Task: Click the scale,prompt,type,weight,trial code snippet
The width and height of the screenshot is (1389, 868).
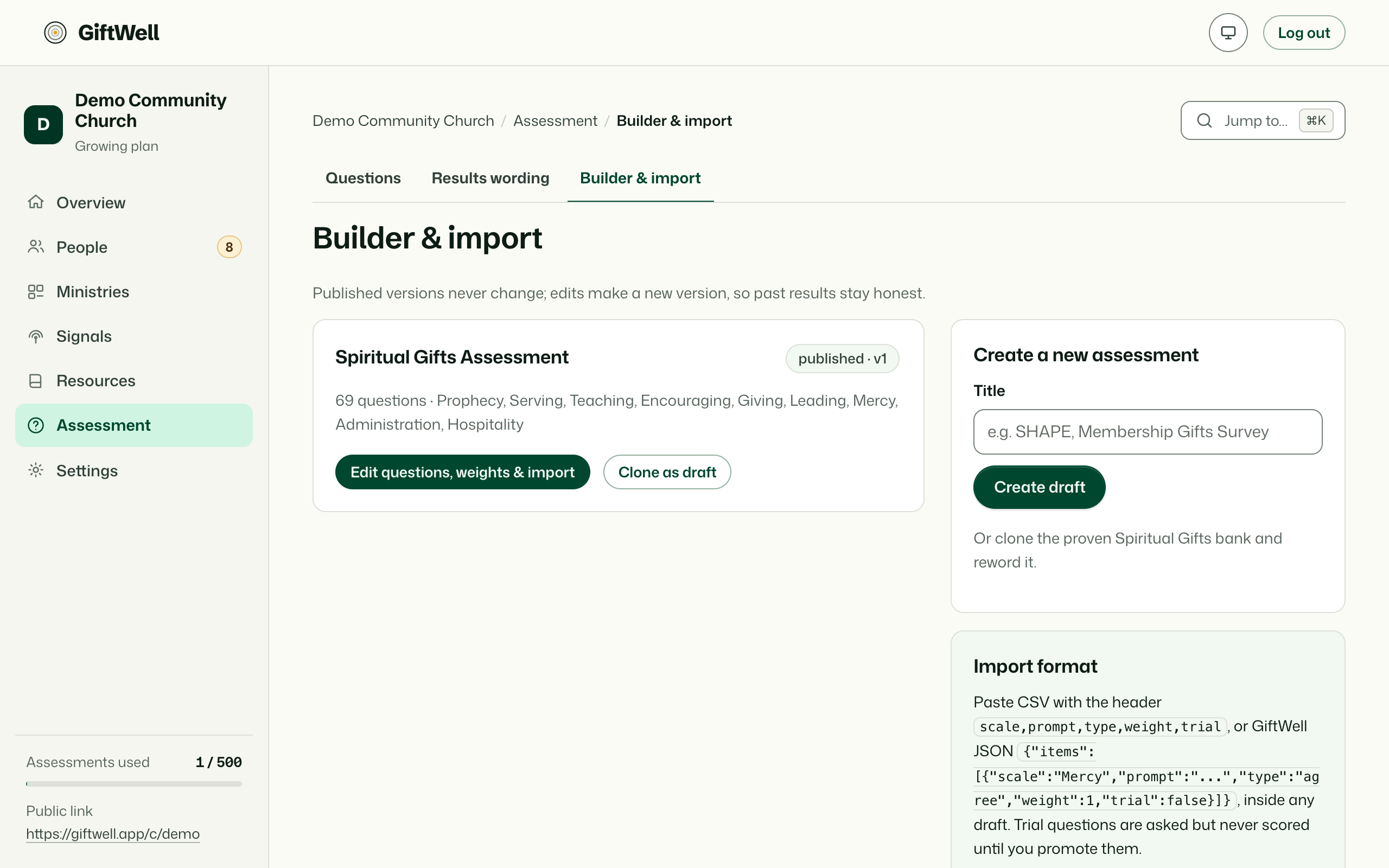Action: click(1100, 727)
